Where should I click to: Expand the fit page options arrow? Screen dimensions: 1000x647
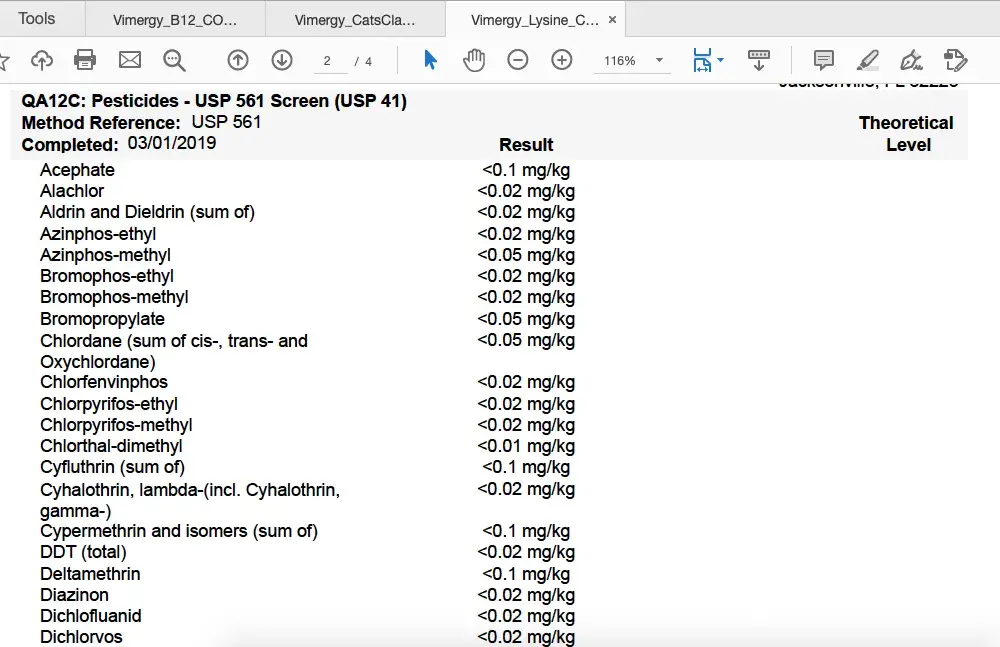coord(720,61)
